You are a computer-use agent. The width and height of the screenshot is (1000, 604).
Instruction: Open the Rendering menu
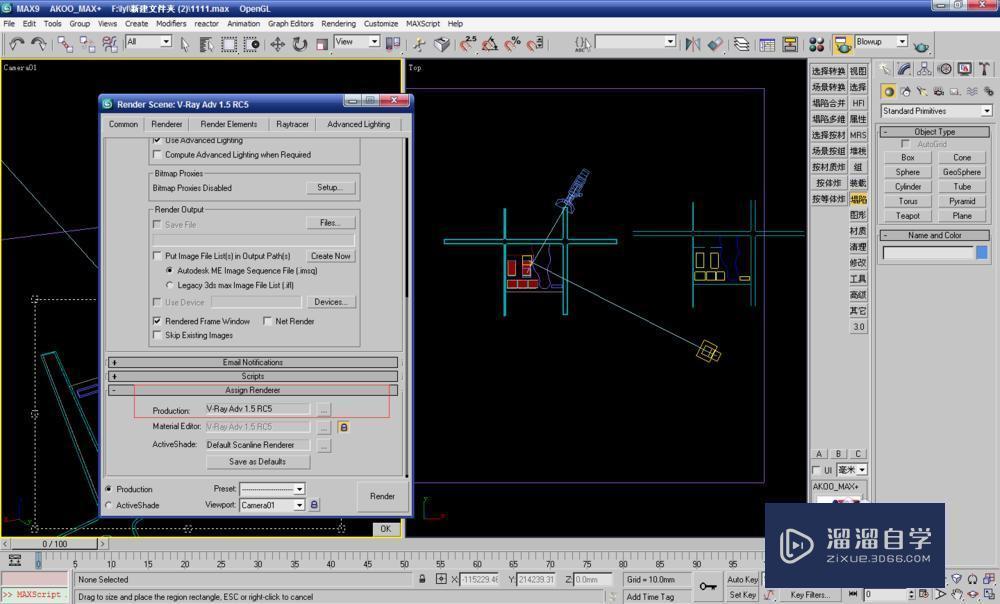pyautogui.click(x=339, y=23)
